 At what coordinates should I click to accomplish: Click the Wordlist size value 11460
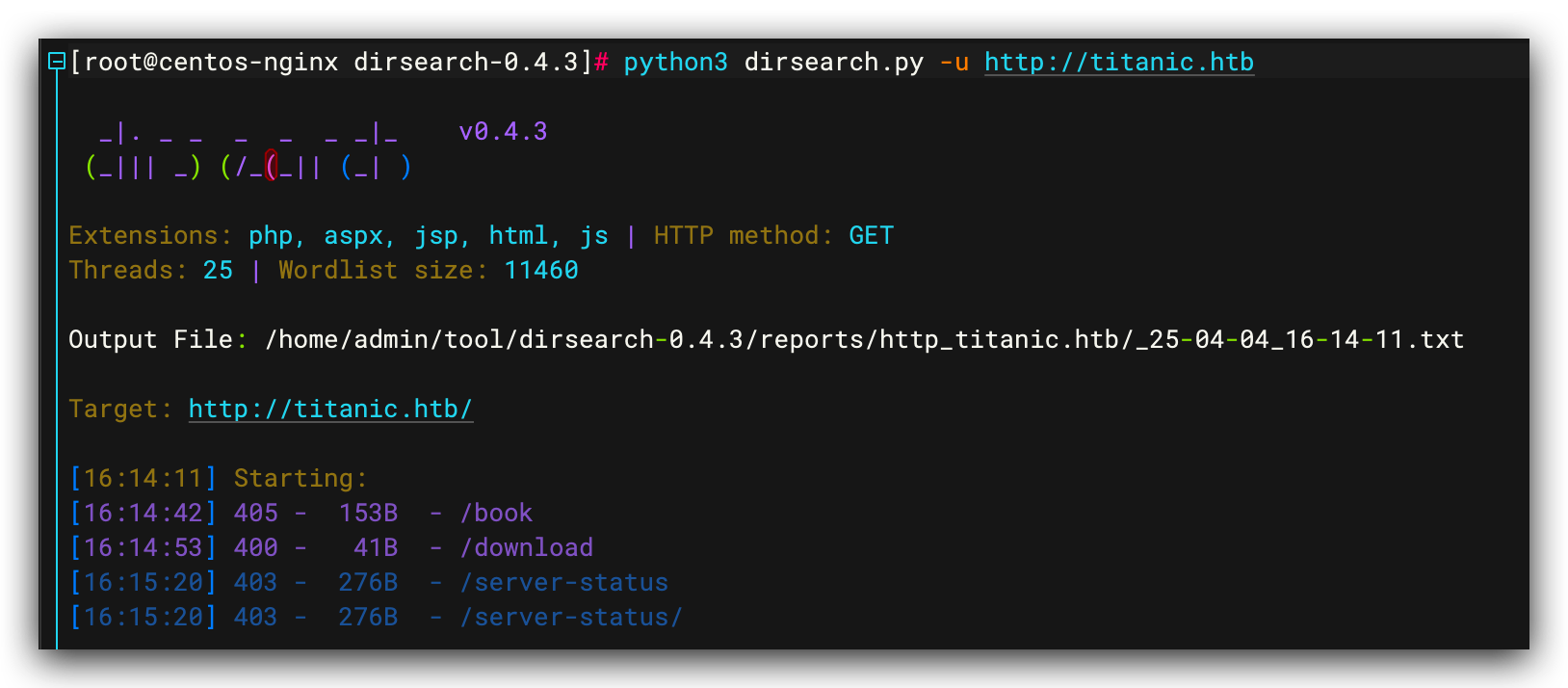click(x=540, y=271)
